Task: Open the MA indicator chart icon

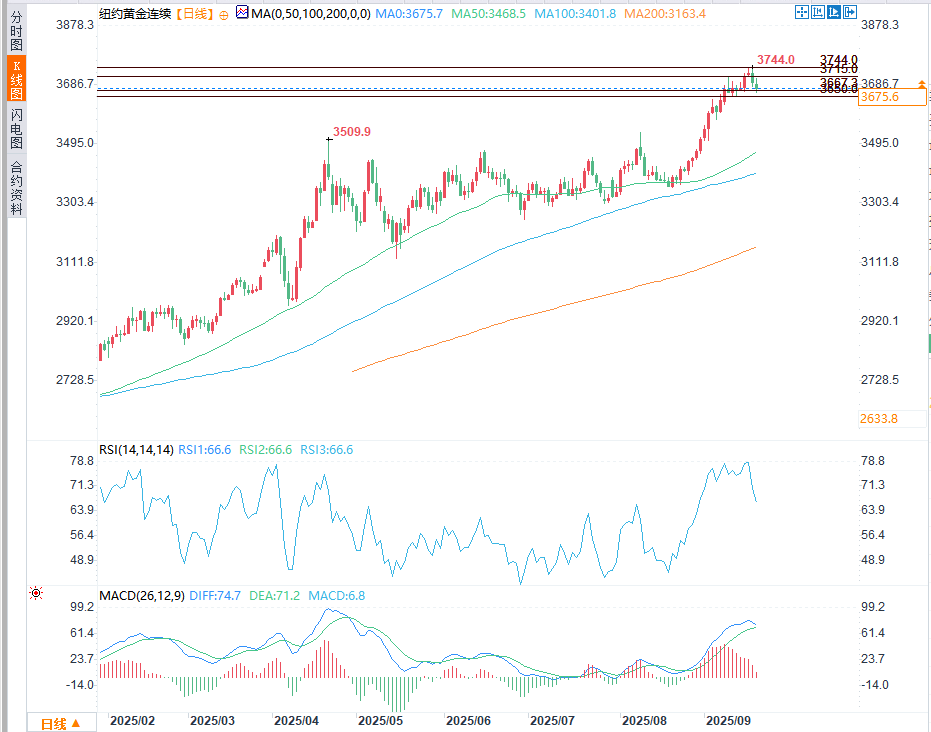Action: (242, 12)
